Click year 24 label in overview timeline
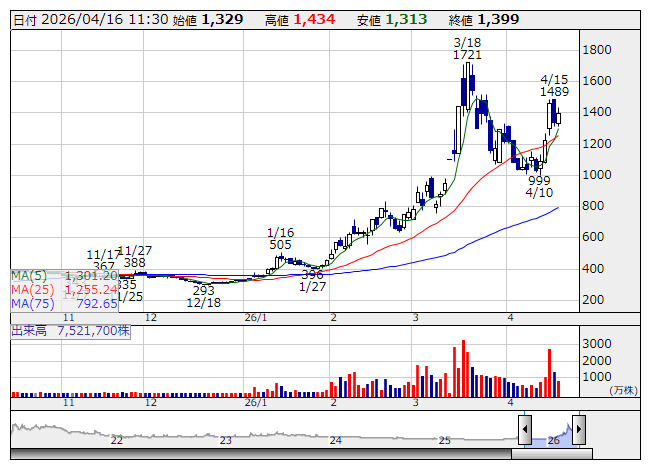This screenshot has height=470, width=653. click(x=335, y=440)
